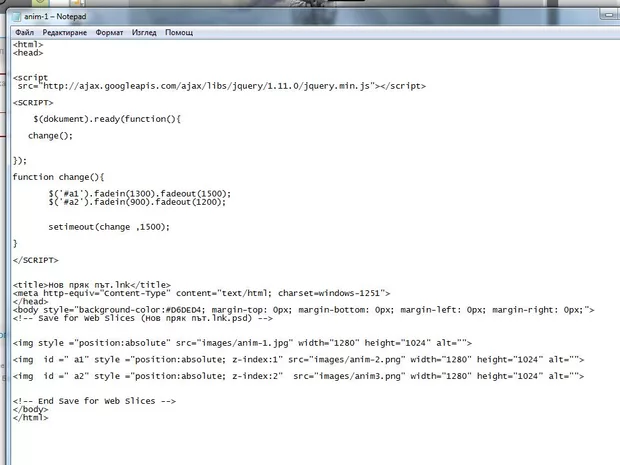Open the Формат menu
Image resolution: width=620 pixels, height=465 pixels.
tap(109, 32)
